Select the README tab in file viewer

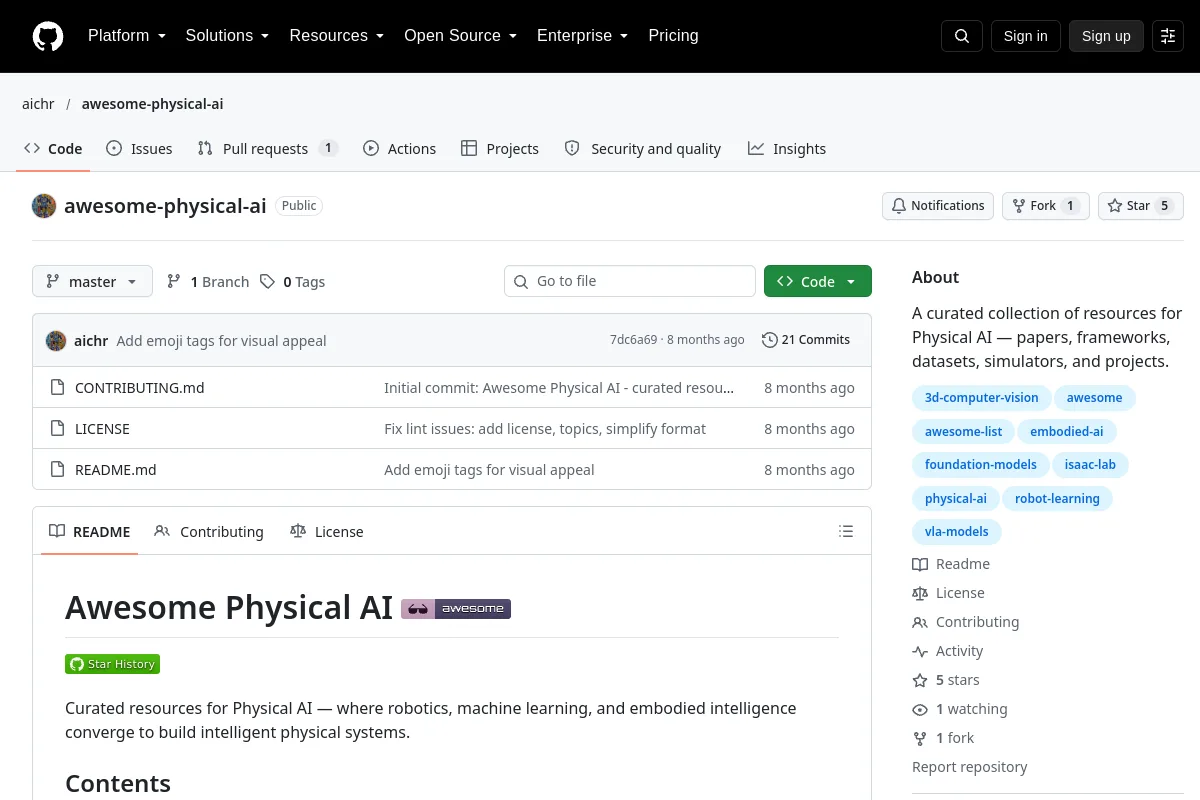(x=90, y=532)
